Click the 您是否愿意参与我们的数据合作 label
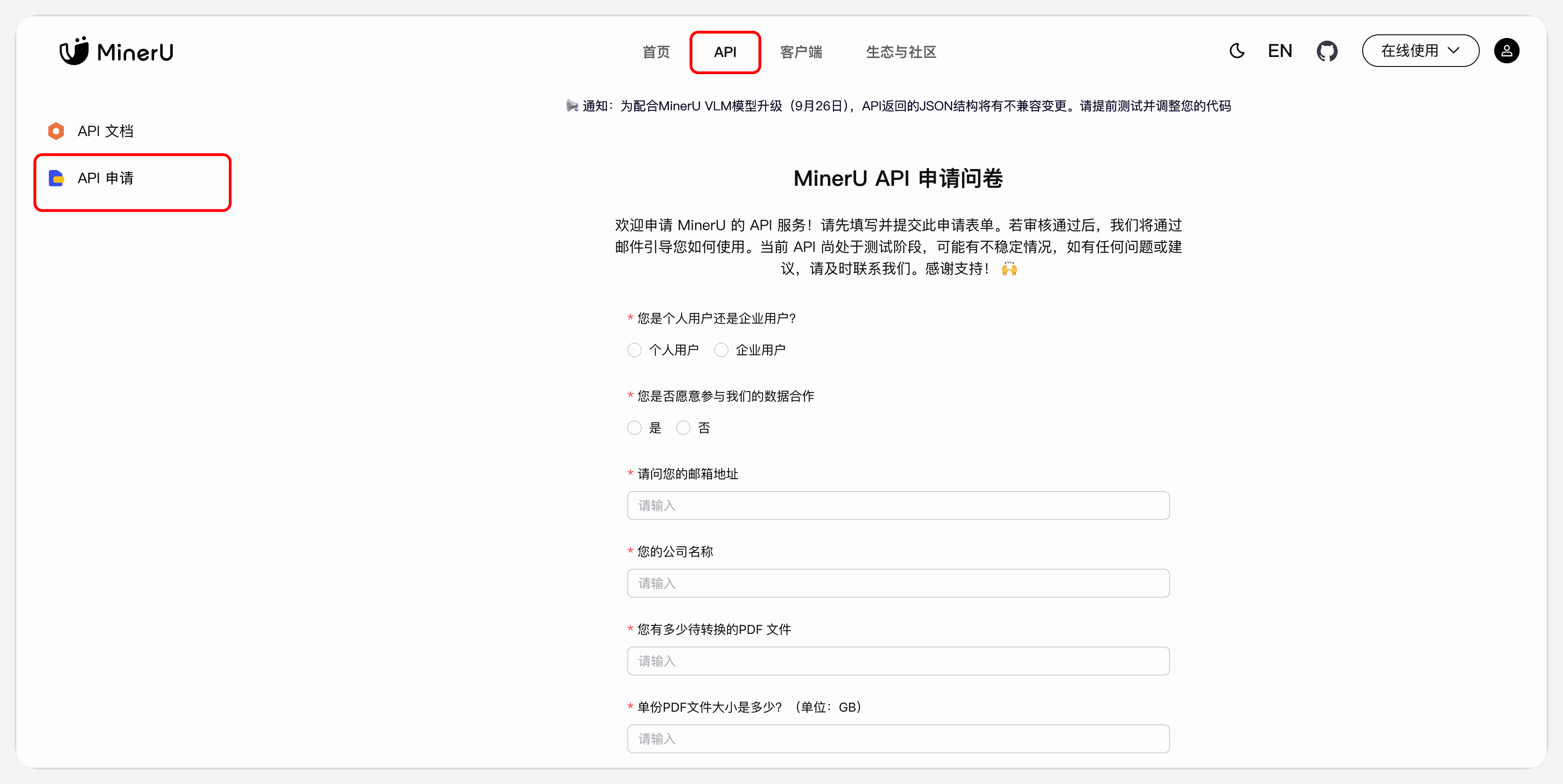Image resolution: width=1563 pixels, height=784 pixels. 725,396
